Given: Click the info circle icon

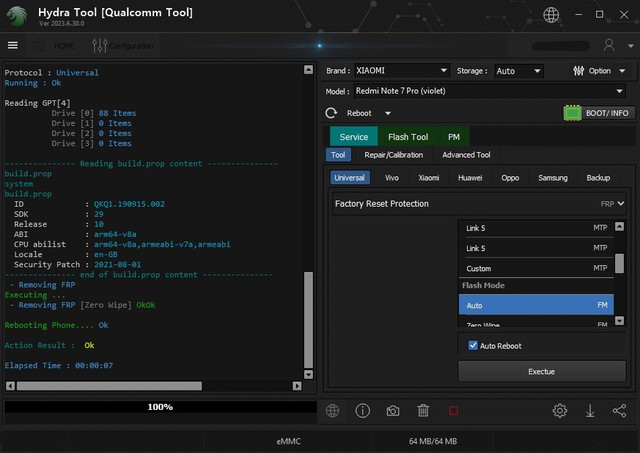Looking at the screenshot, I should click(362, 410).
